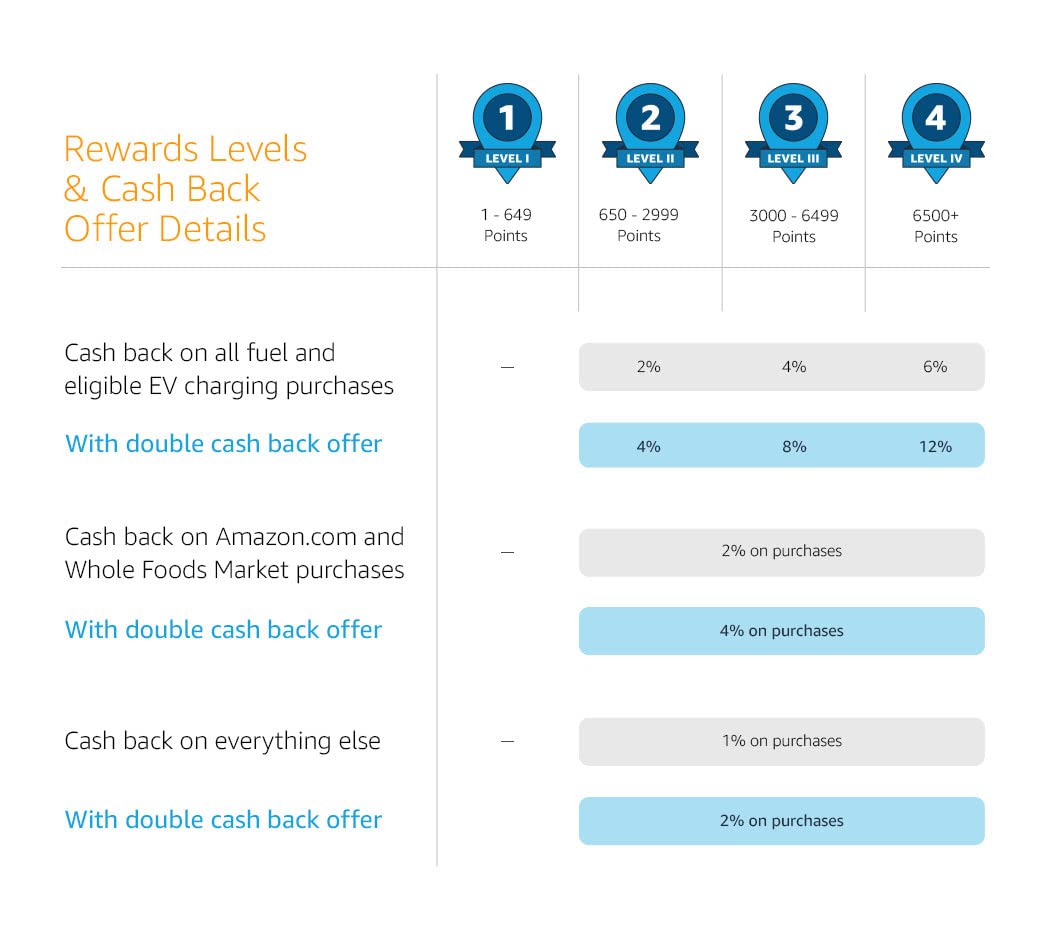Click the fuel and EV charging row label
Image resolution: width=1050 pixels, height=939 pixels.
click(x=229, y=369)
